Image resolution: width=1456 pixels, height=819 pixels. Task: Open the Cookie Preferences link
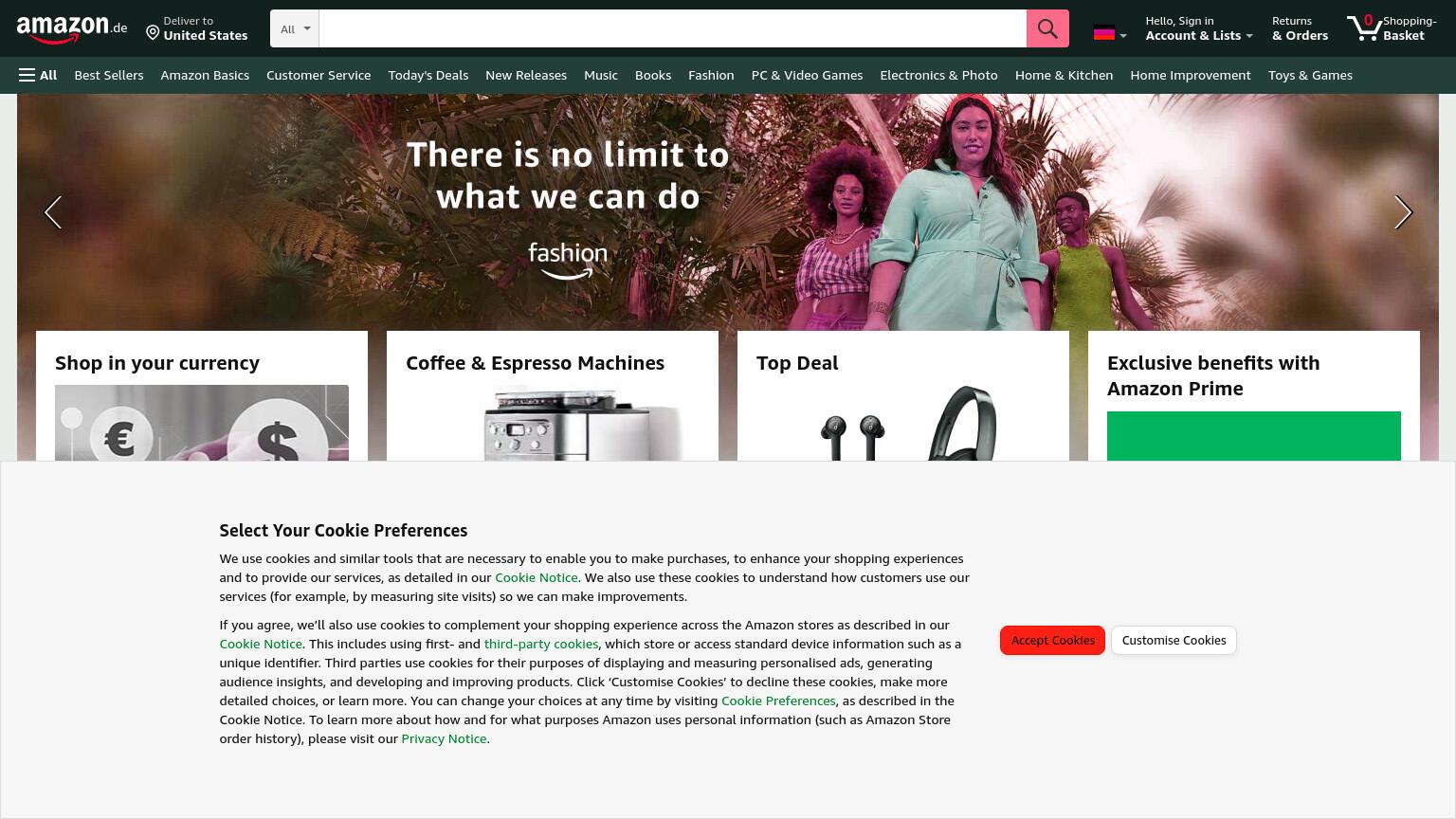pos(778,701)
